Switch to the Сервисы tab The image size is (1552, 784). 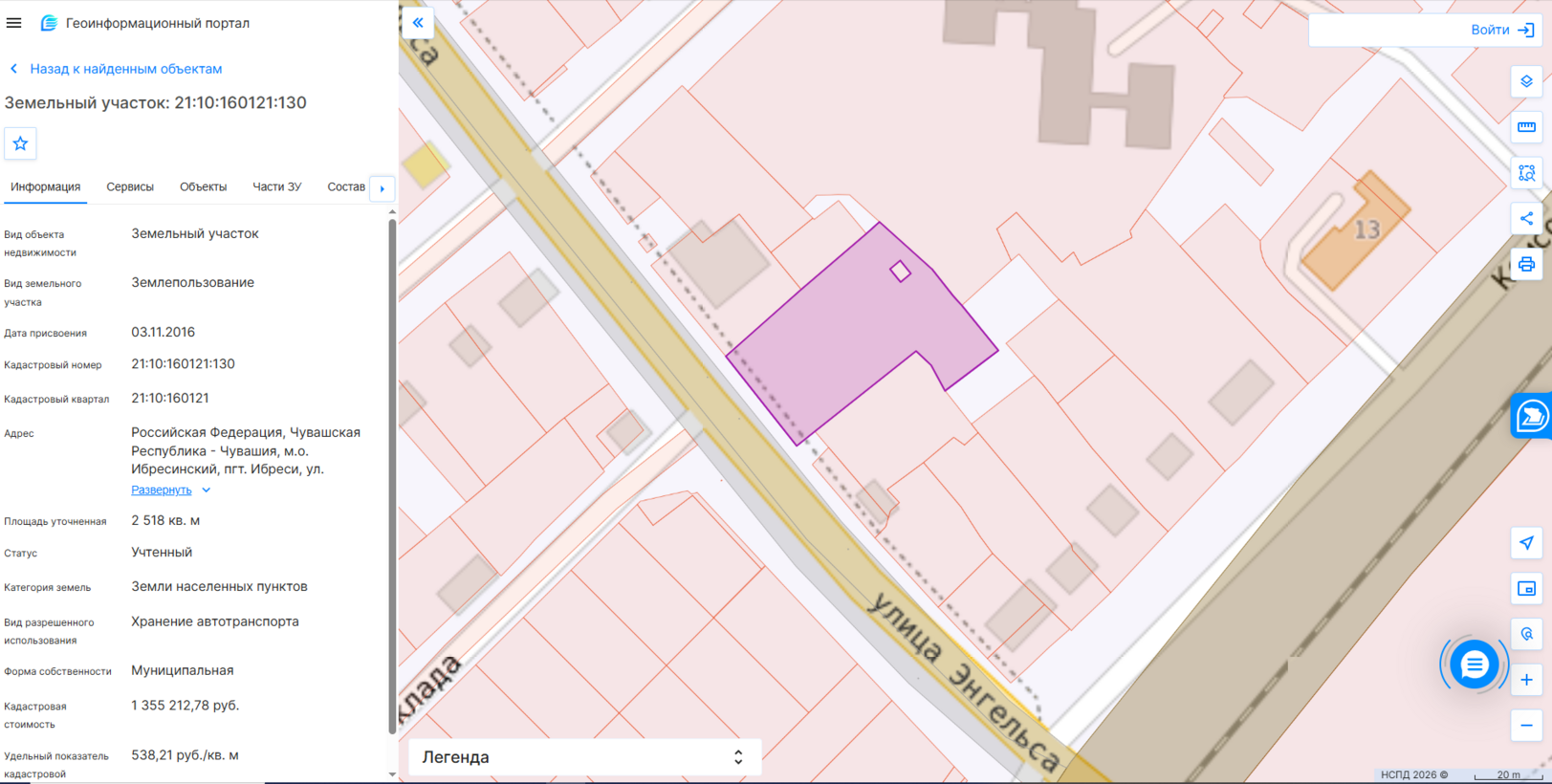pos(130,187)
